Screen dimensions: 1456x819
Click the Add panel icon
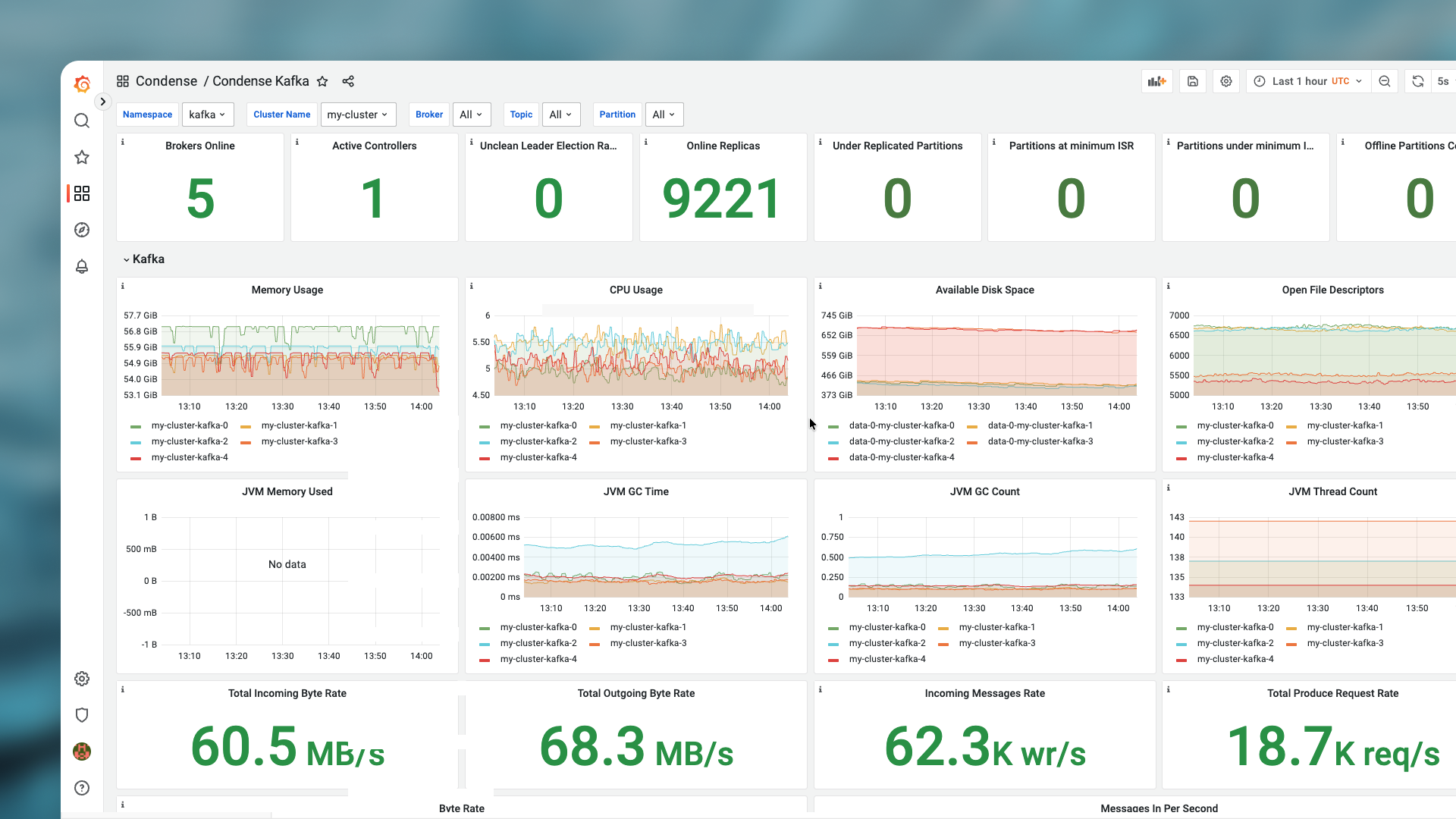[1156, 81]
